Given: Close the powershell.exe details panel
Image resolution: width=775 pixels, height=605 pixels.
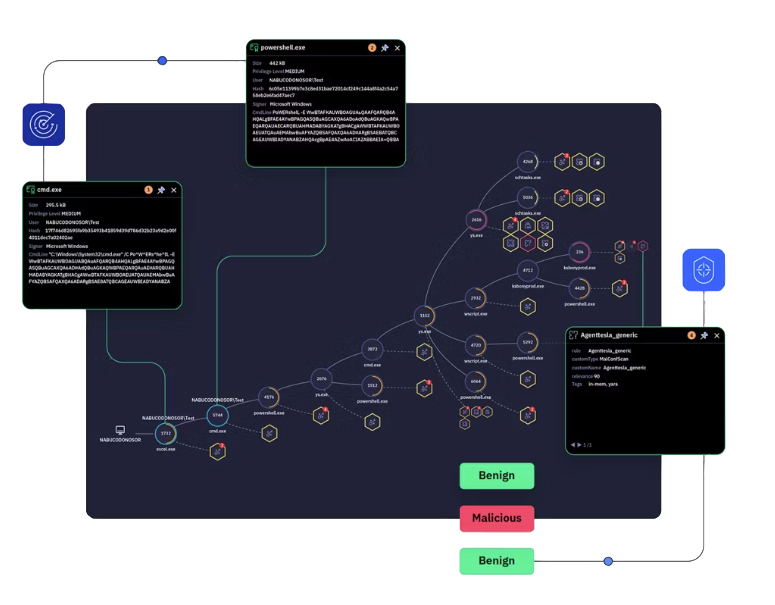Looking at the screenshot, I should (x=397, y=47).
